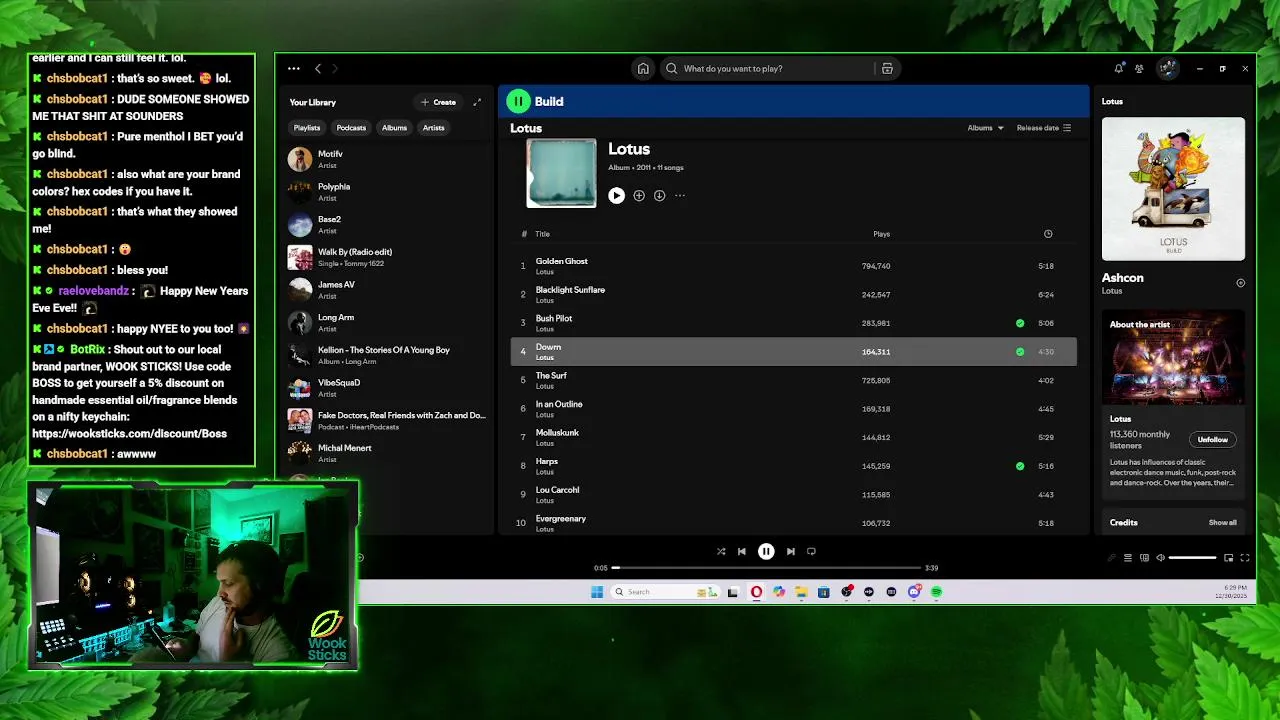Select track Golden Ghost

[793, 266]
